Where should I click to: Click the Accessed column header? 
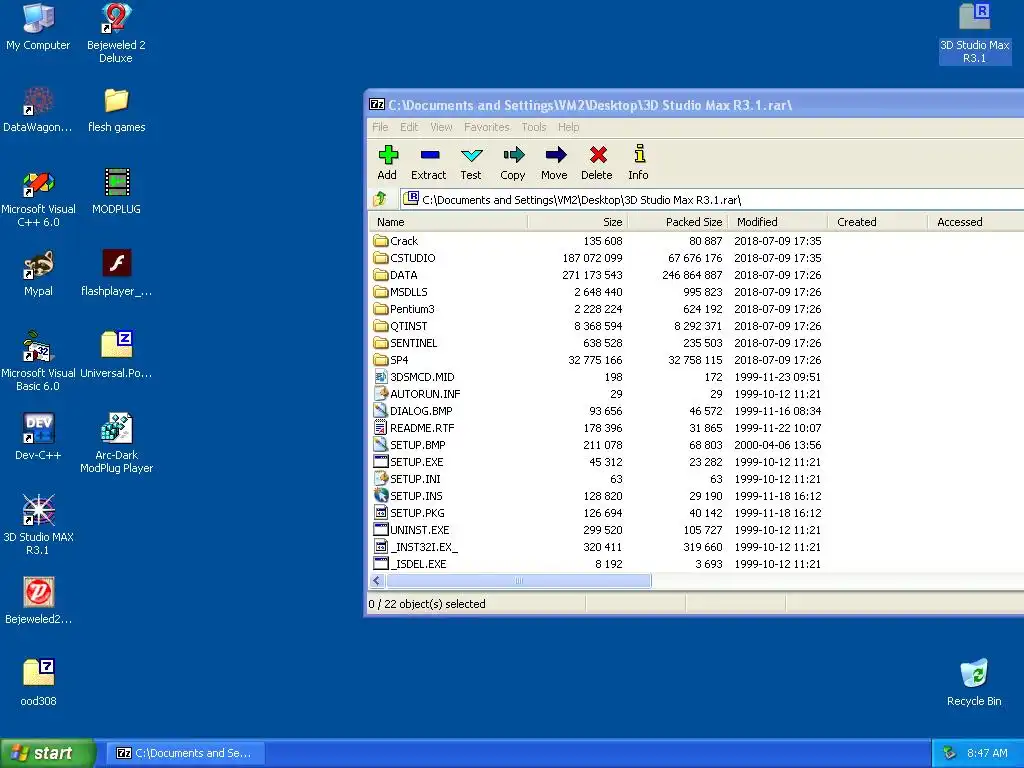[976, 222]
